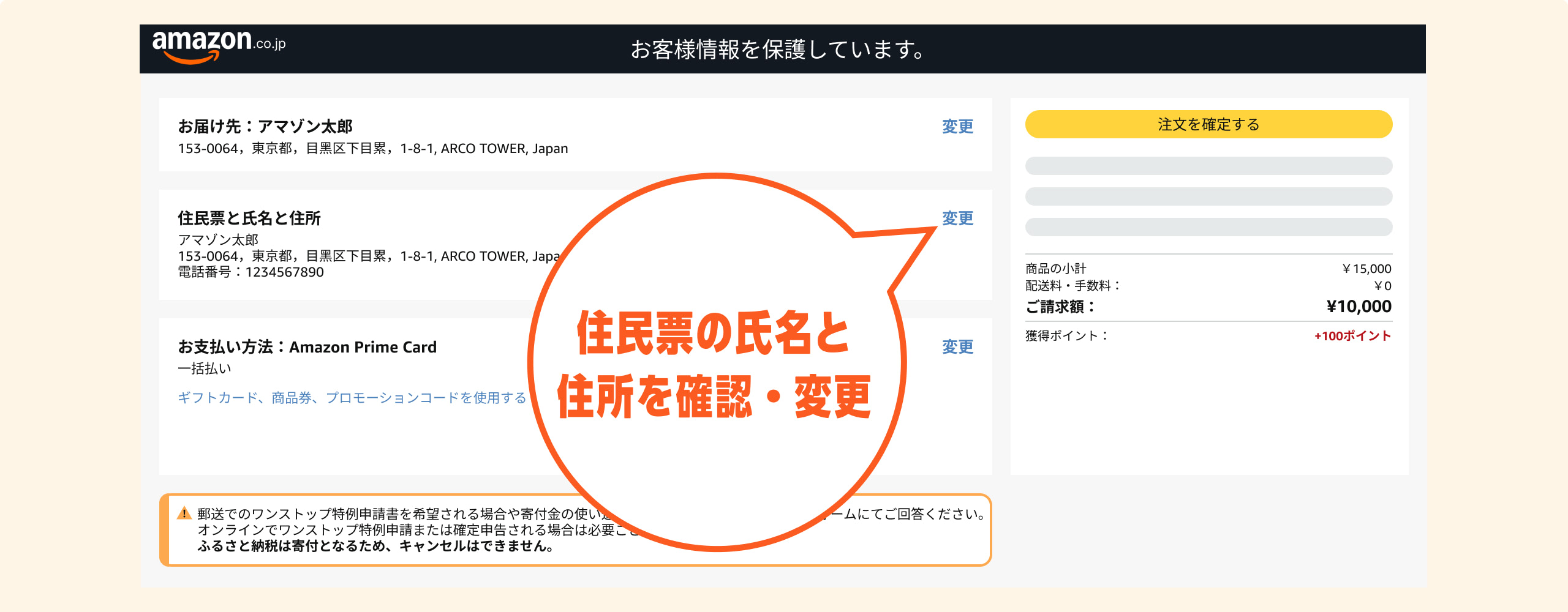Click 商品の小計 label
This screenshot has width=1568, height=612.
[1056, 269]
